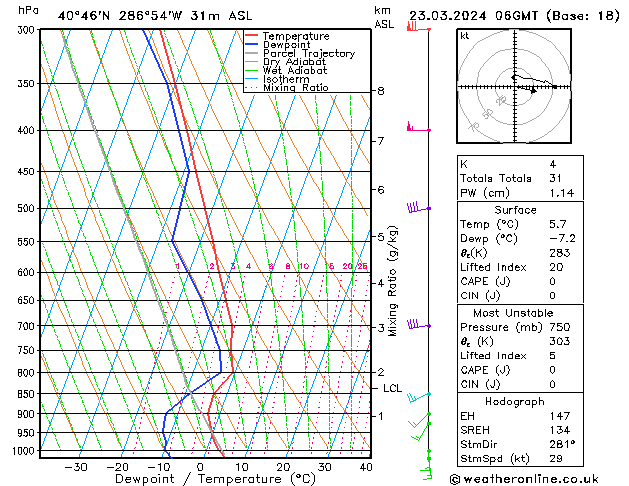The image size is (629, 486).
Task: Click the 850 hPa pressure axis label
Action: click(x=26, y=394)
